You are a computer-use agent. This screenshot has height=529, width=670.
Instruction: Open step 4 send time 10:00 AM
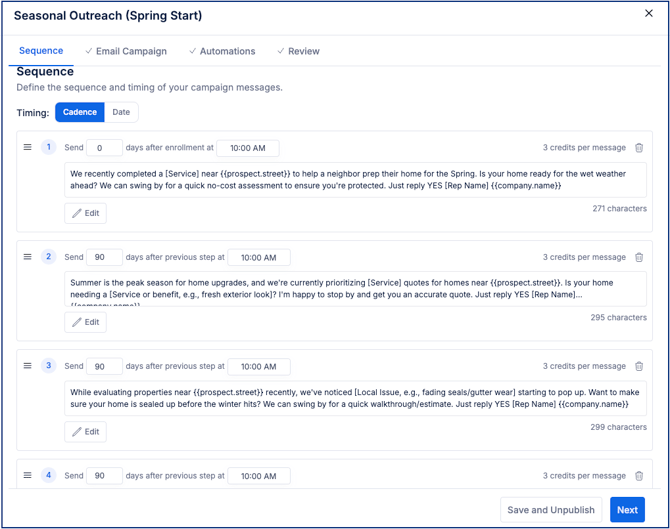(x=259, y=476)
